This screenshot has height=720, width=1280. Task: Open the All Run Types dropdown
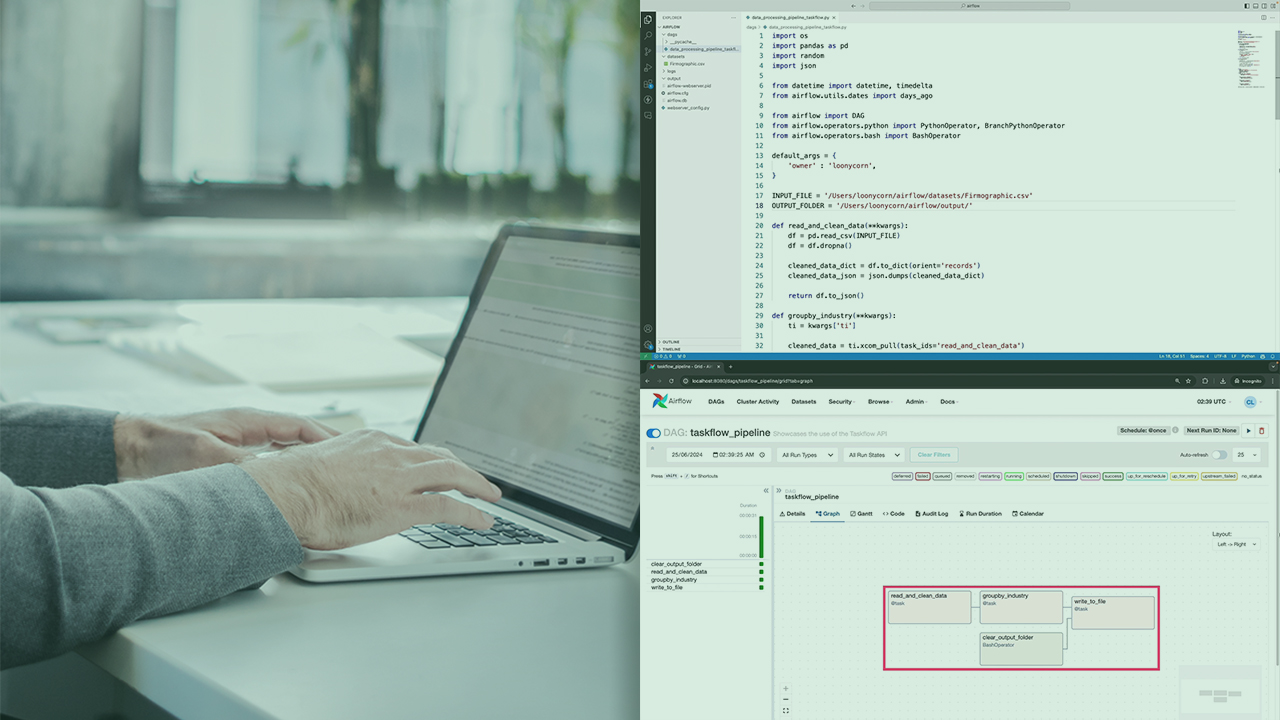click(x=805, y=455)
